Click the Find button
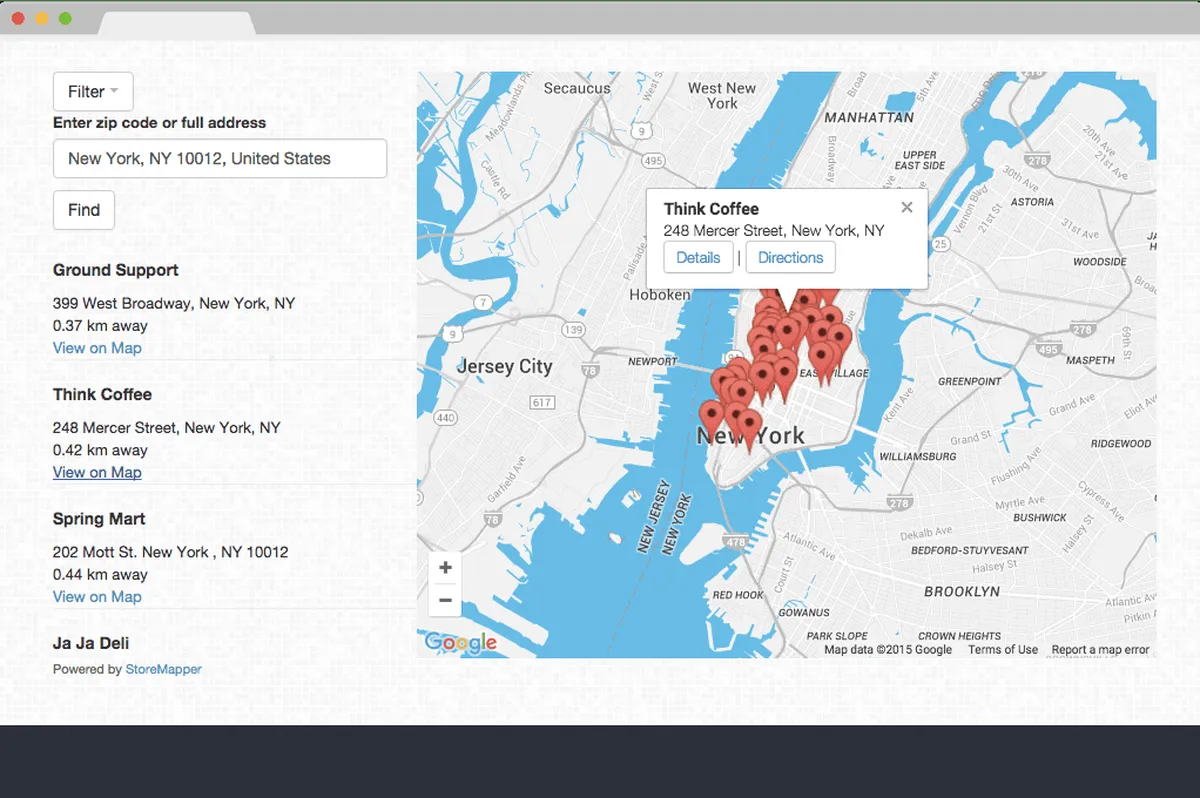This screenshot has width=1200, height=798. (x=84, y=210)
